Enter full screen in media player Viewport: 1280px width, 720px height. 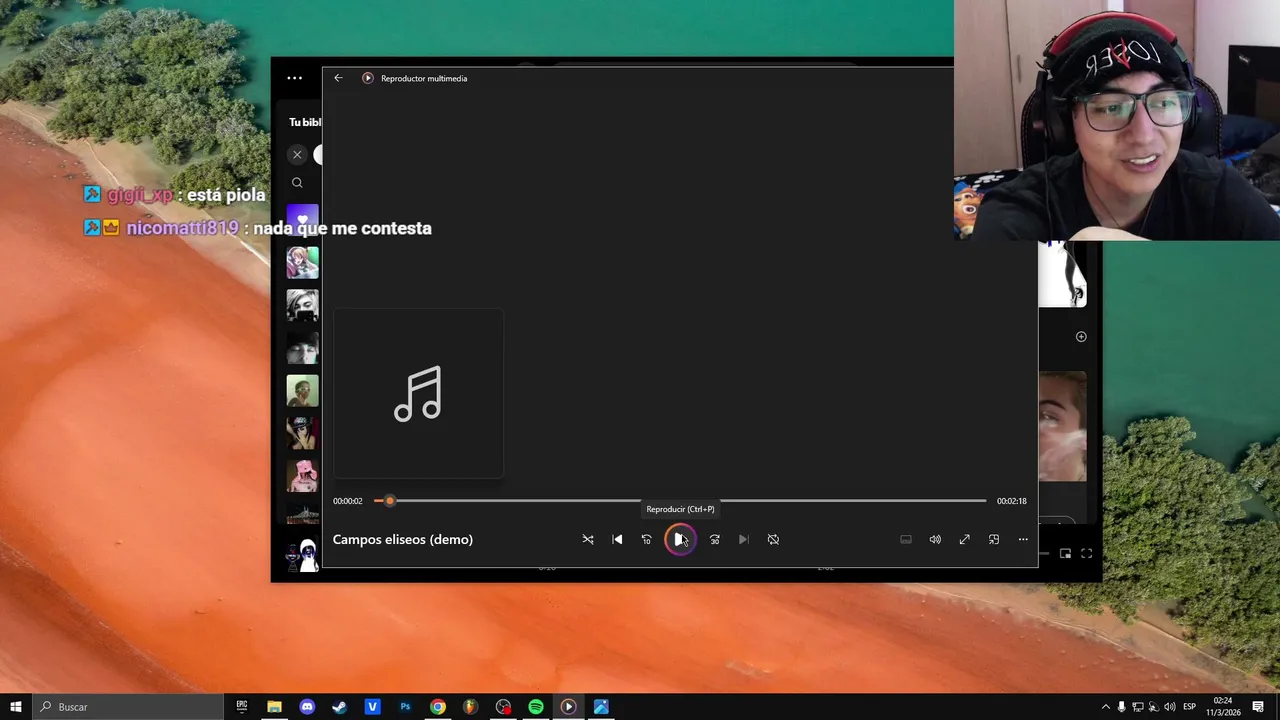(x=964, y=539)
